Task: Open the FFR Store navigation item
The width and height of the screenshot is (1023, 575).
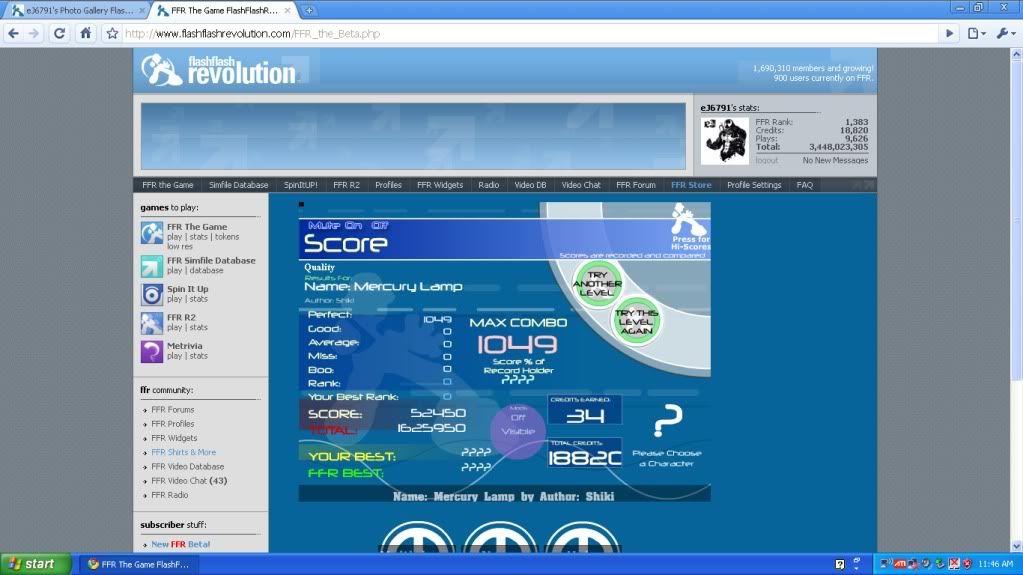Action: (x=691, y=185)
